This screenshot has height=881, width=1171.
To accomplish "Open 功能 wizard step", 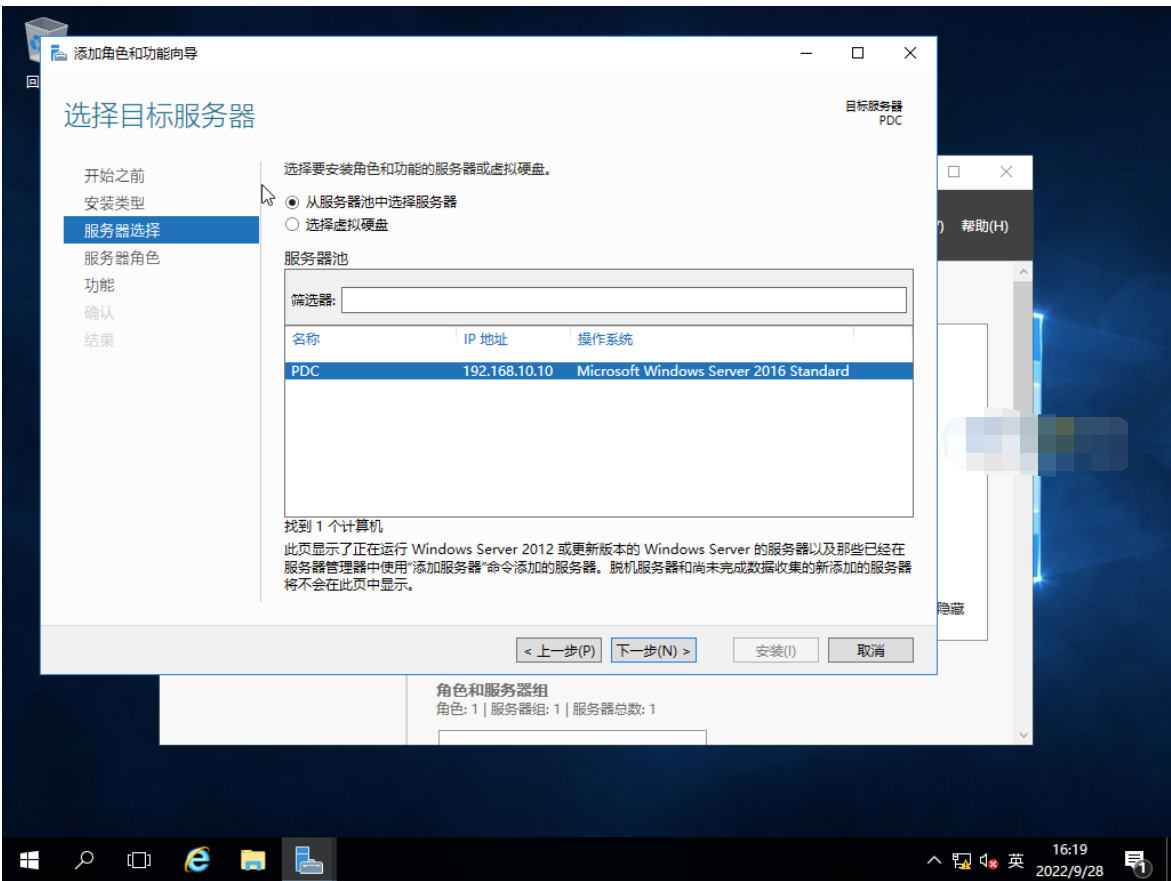I will 99,285.
